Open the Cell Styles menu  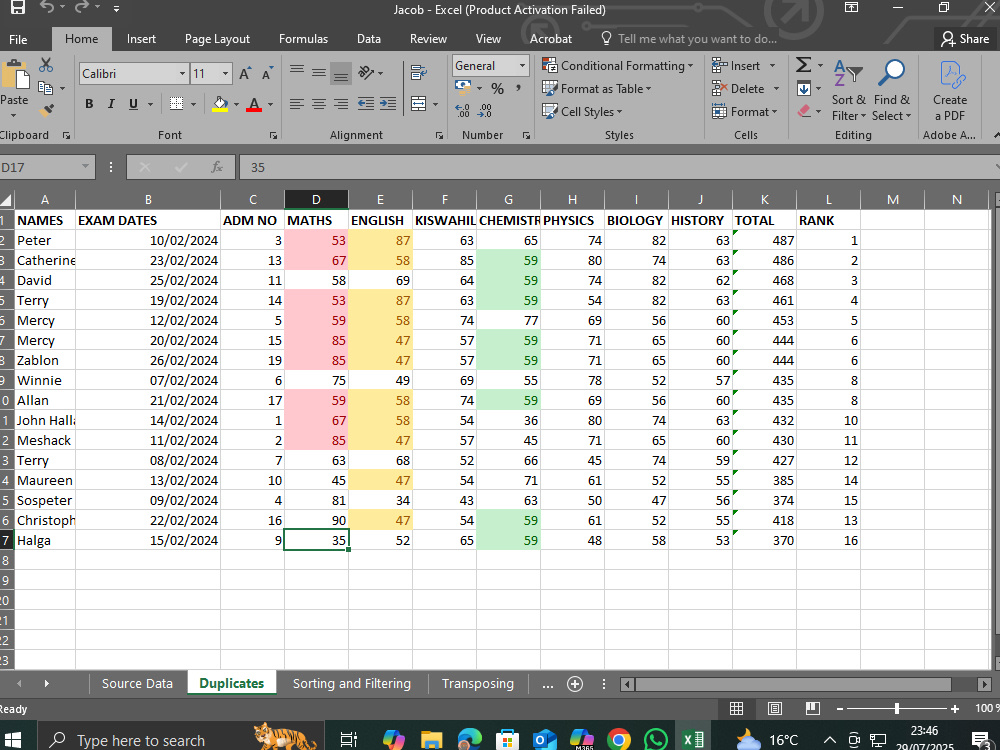coord(582,112)
